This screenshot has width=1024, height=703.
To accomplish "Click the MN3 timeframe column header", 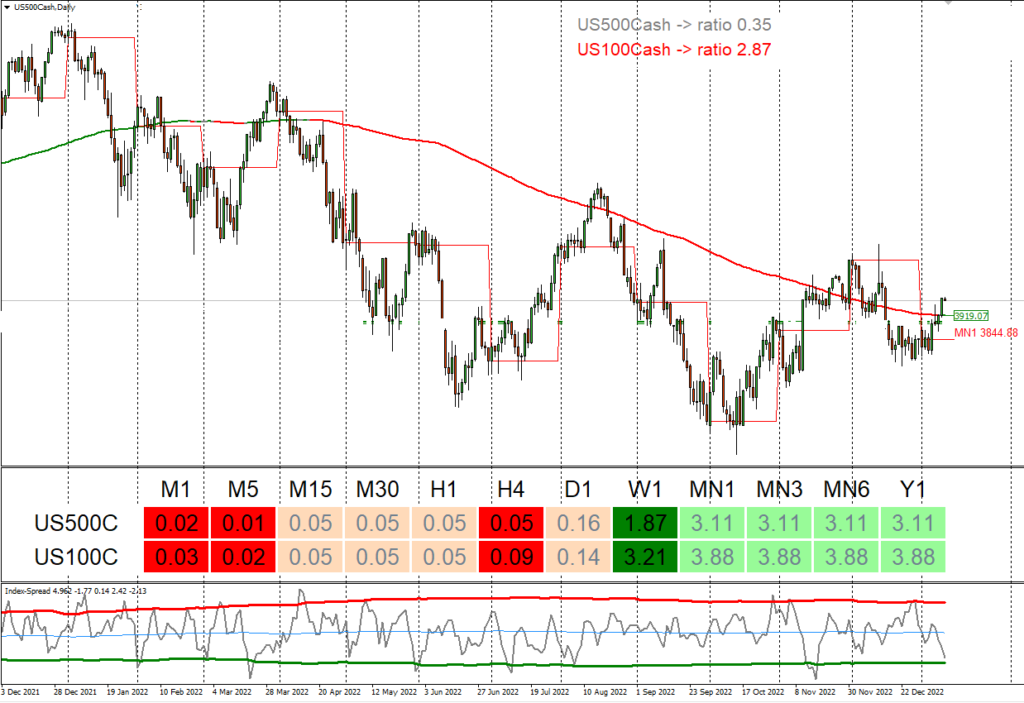I will pos(779,489).
